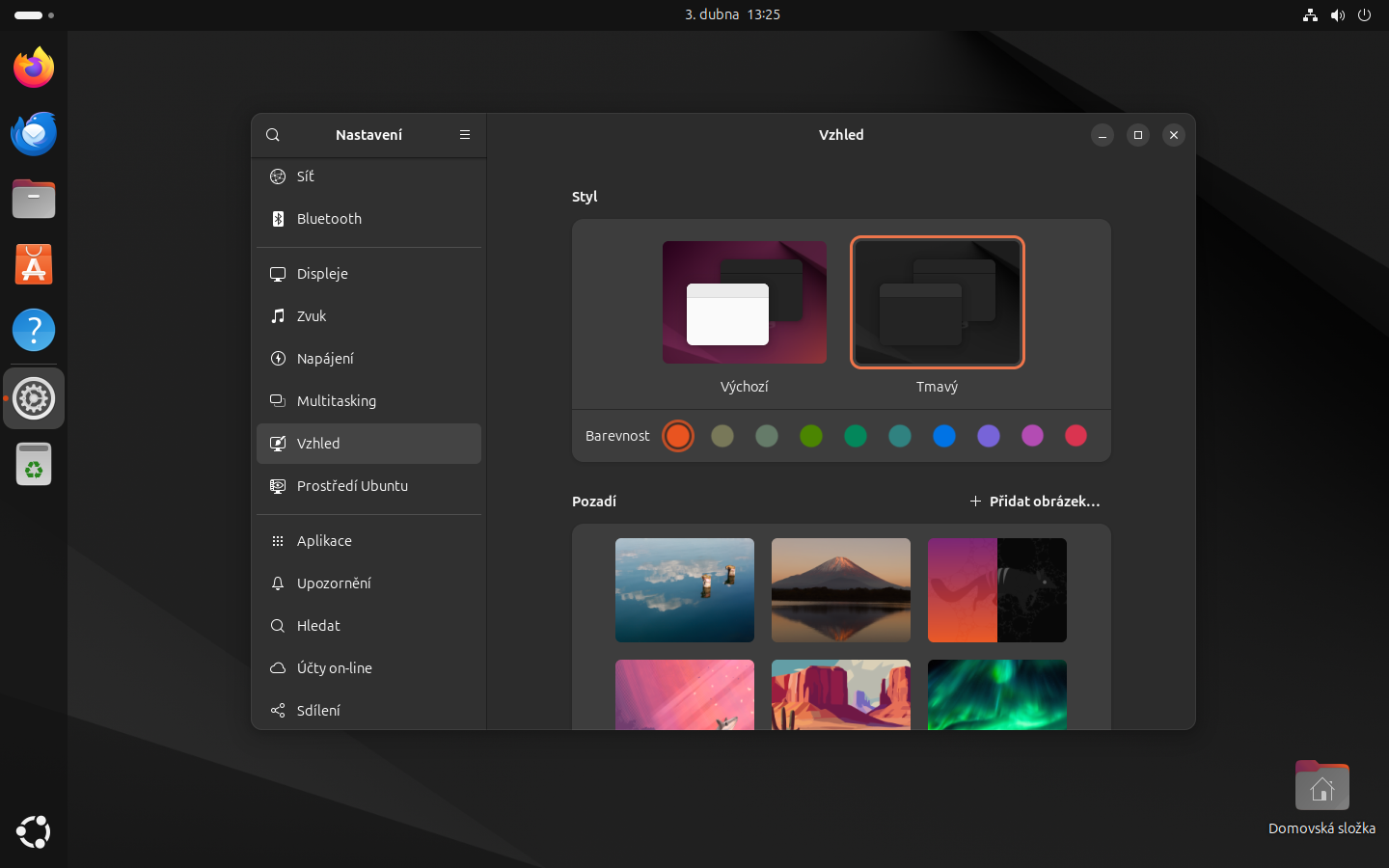Launch Thunderbird from the dock
The width and height of the screenshot is (1389, 868).
(x=34, y=134)
